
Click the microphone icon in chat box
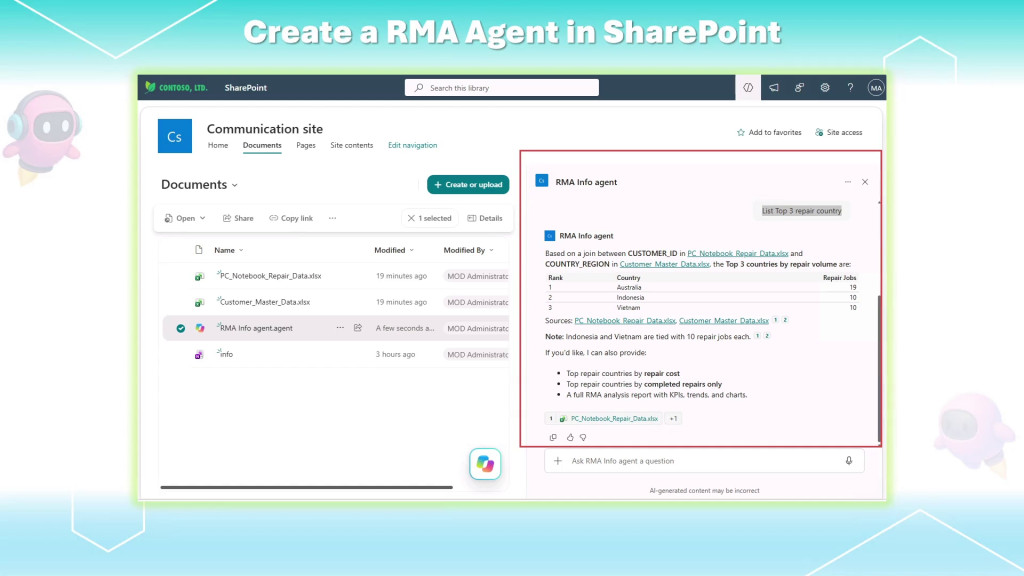point(849,460)
